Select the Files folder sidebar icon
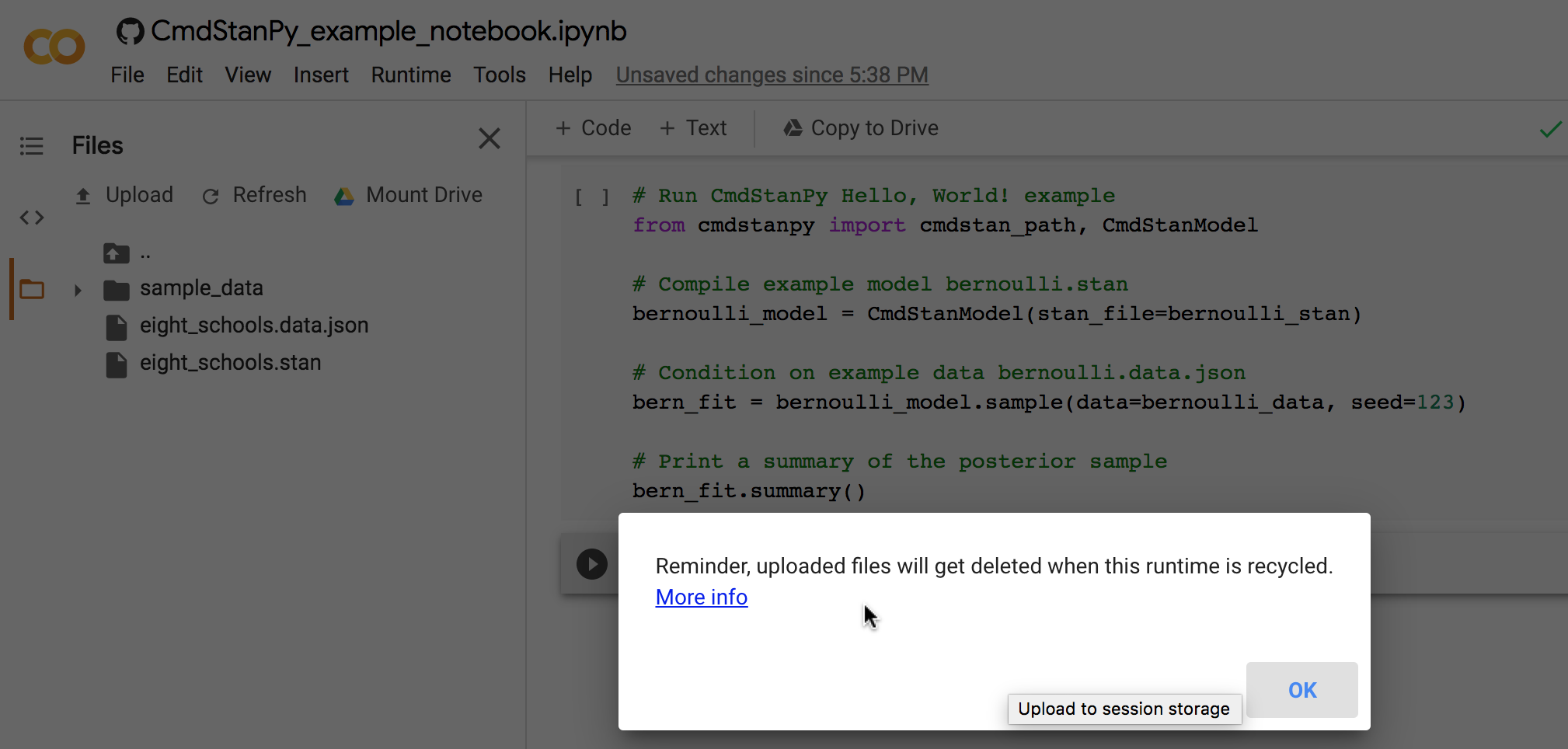The width and height of the screenshot is (1568, 749). pyautogui.click(x=31, y=289)
